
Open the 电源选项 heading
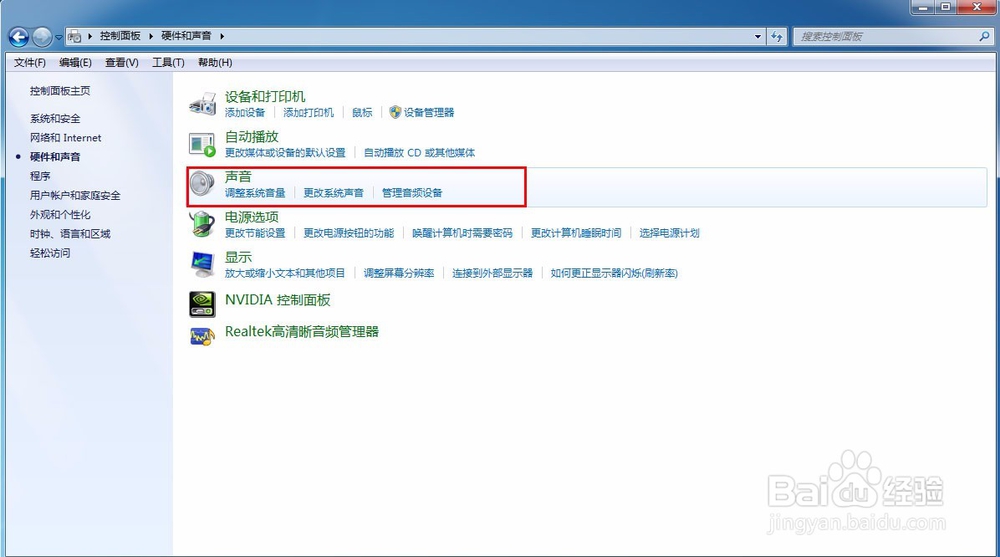tap(252, 217)
